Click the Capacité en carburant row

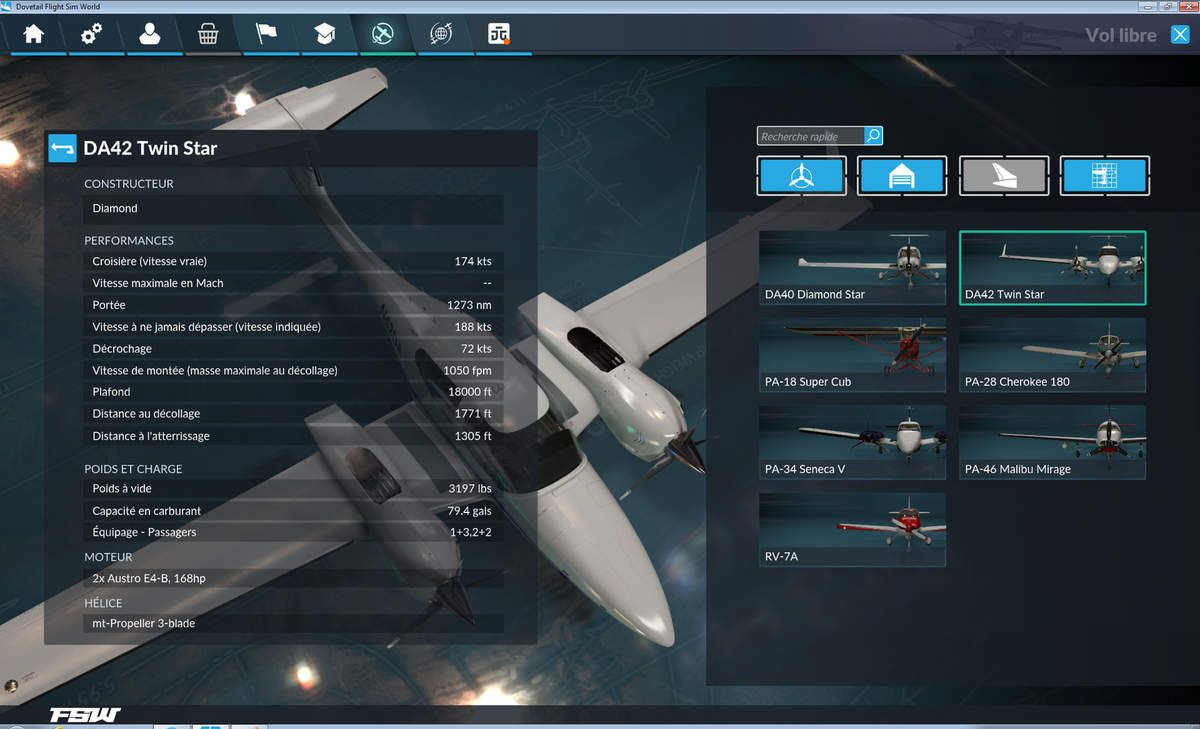click(293, 511)
